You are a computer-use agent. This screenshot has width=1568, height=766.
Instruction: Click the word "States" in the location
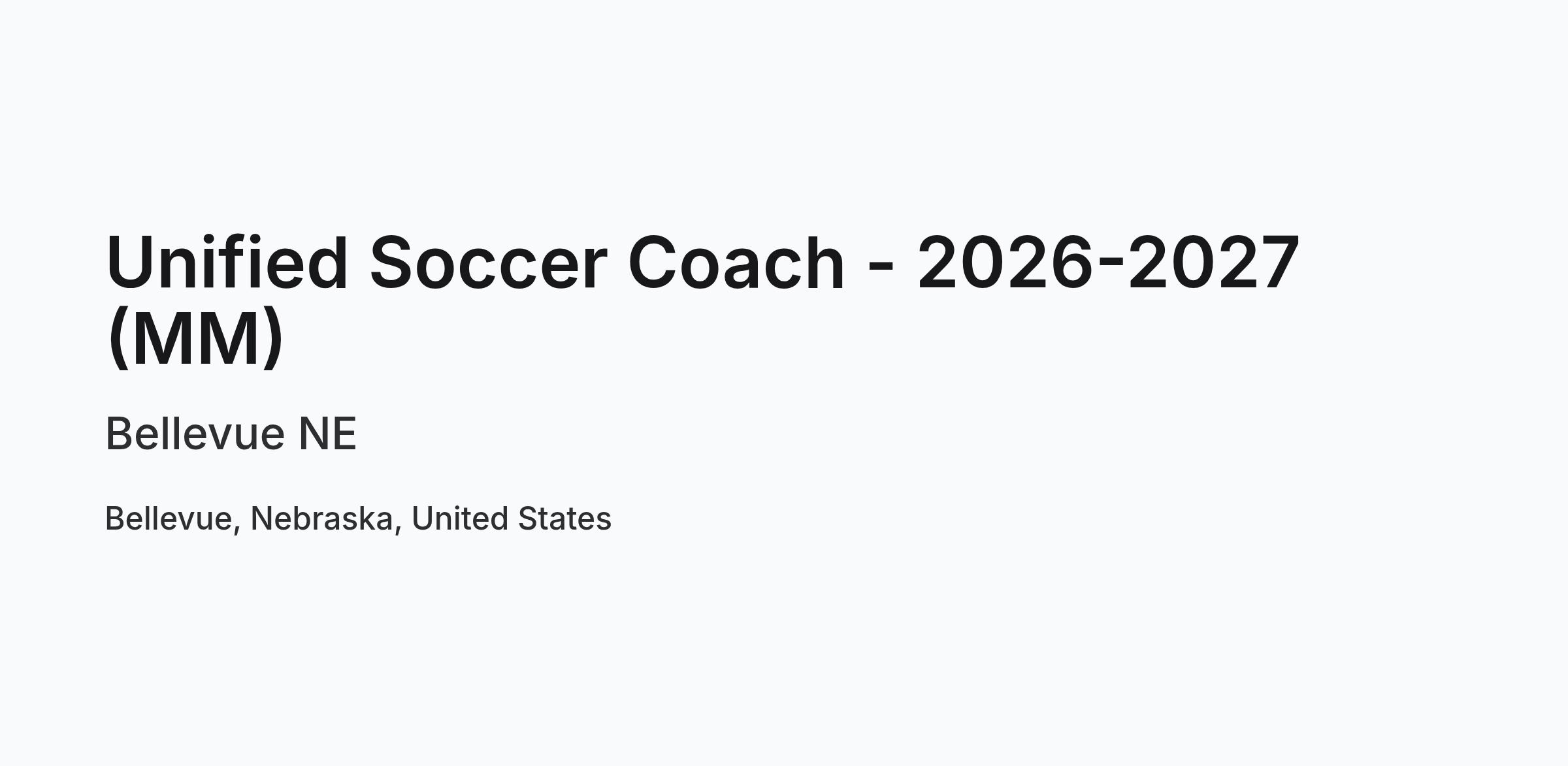[x=564, y=519]
